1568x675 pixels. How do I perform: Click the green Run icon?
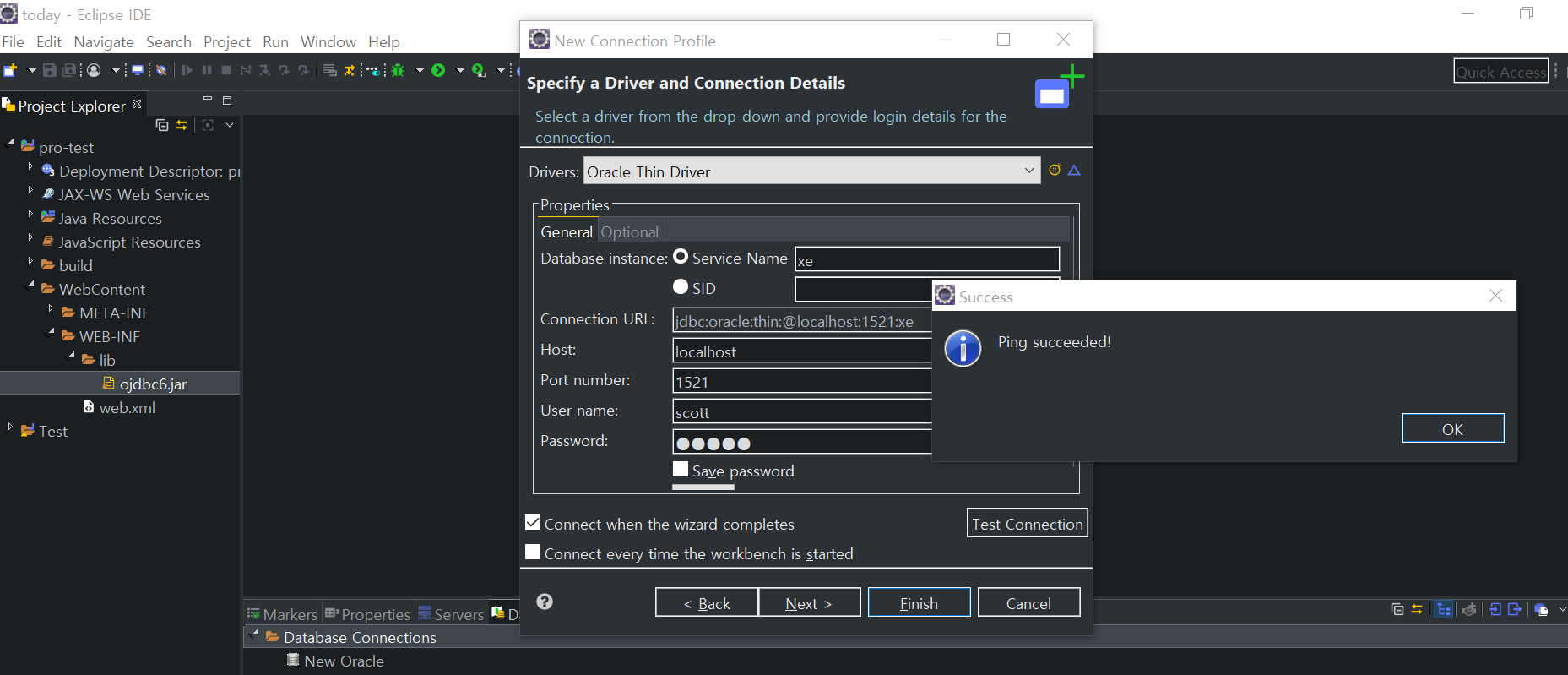(438, 71)
